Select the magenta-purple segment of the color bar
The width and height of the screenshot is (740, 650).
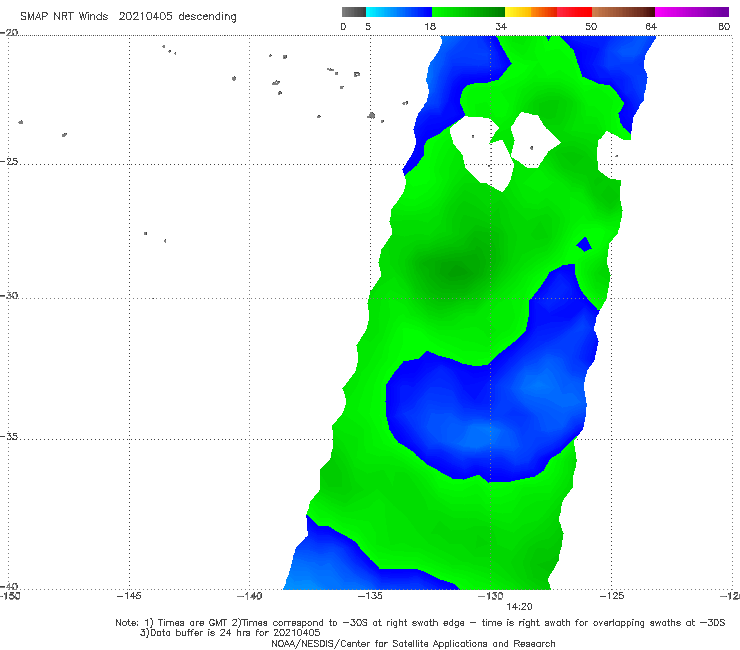pyautogui.click(x=692, y=12)
